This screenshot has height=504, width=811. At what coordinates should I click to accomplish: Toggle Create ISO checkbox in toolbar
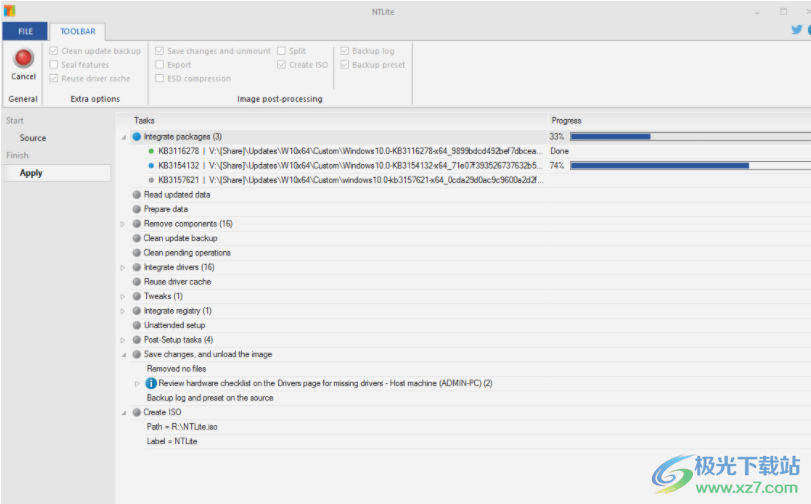pyautogui.click(x=281, y=65)
